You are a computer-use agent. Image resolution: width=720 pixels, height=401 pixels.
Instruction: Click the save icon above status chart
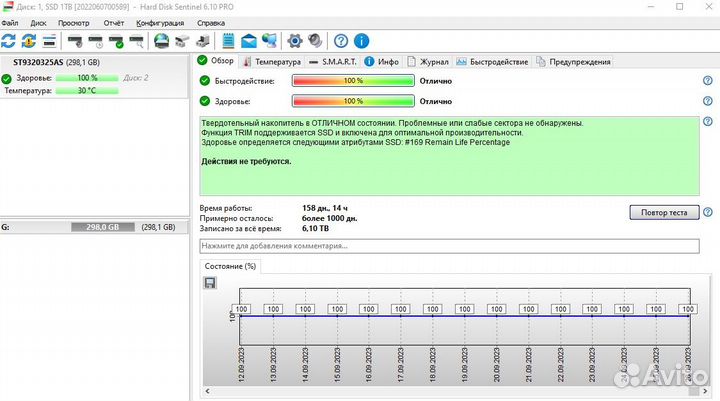tap(210, 283)
